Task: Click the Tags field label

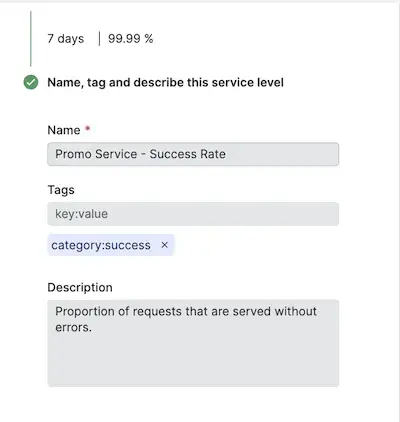Action: [61, 190]
